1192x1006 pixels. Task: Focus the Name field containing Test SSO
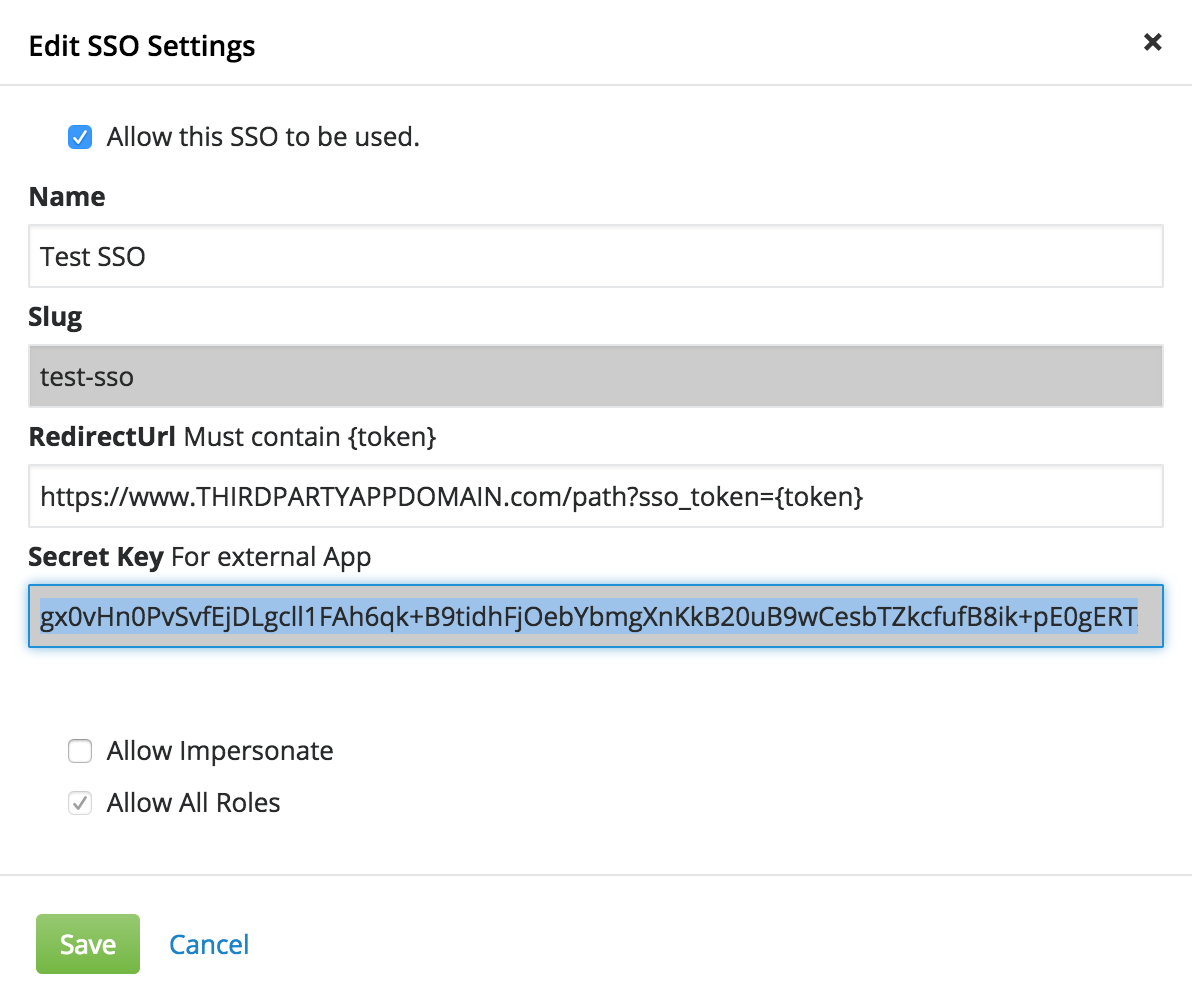click(595, 257)
